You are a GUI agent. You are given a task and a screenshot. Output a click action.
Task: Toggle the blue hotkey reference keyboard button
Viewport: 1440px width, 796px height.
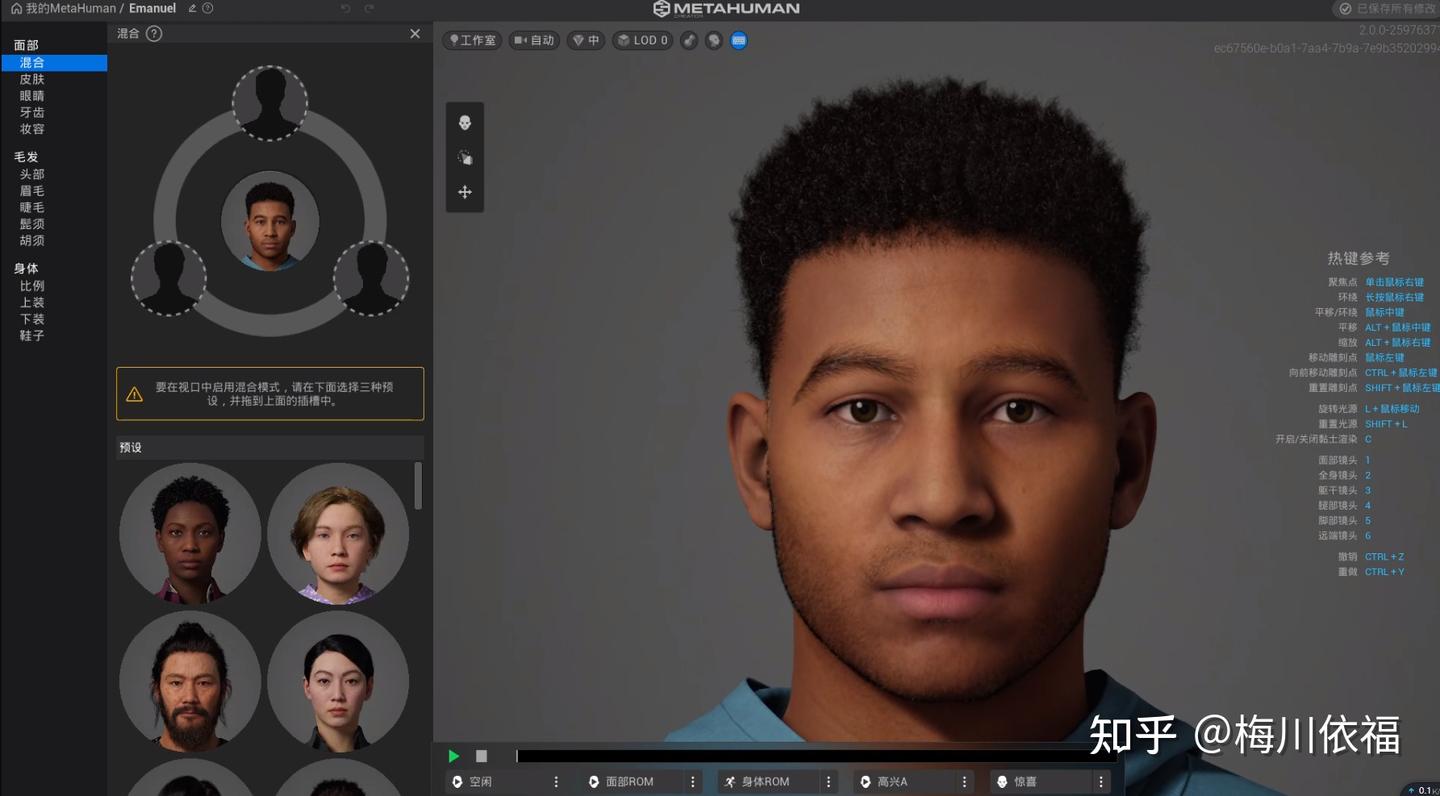pos(739,41)
